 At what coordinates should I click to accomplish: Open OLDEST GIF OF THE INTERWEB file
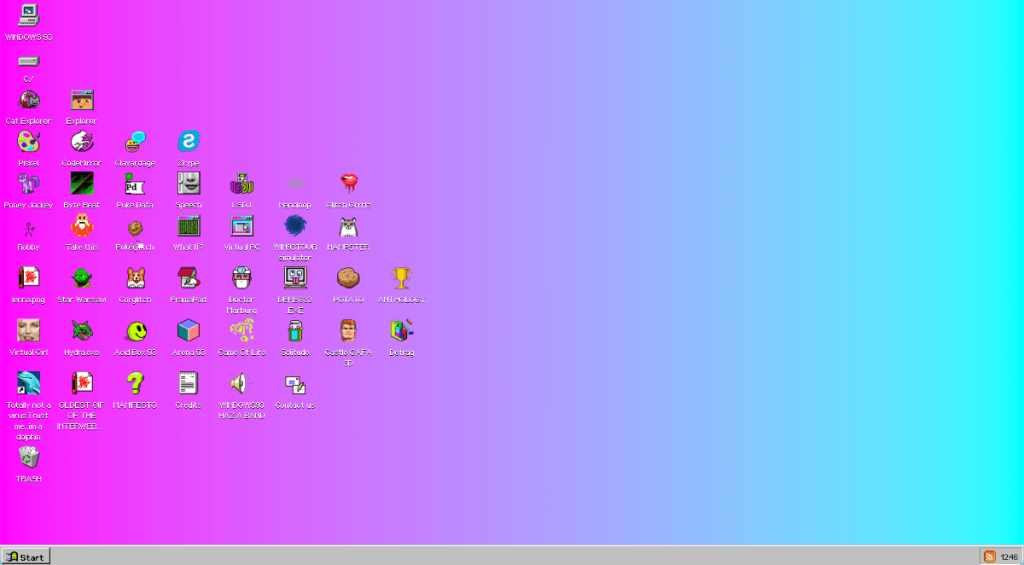coord(82,383)
